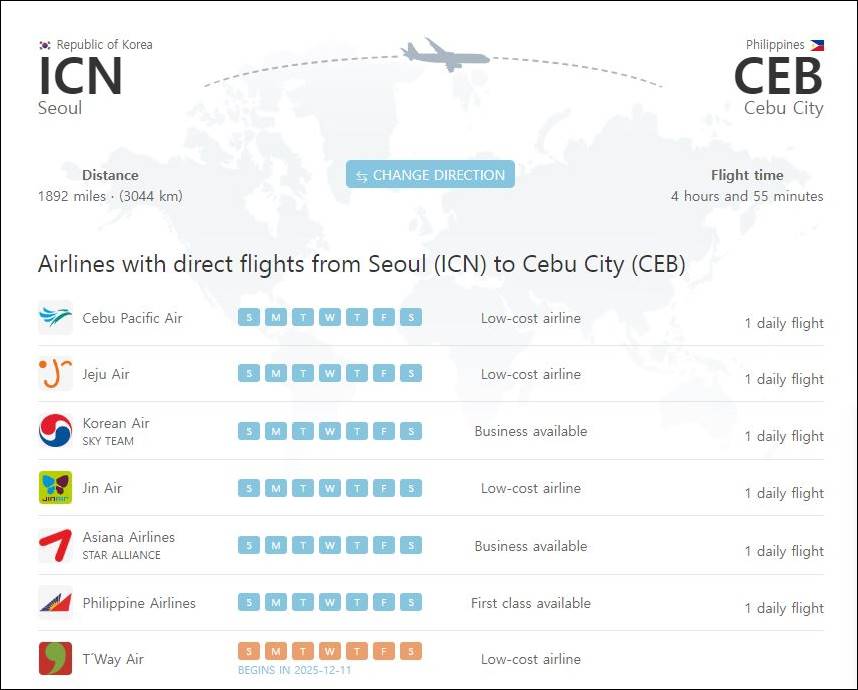858x690 pixels.
Task: Select orange Friday badge for T'Way Air
Action: coord(384,651)
